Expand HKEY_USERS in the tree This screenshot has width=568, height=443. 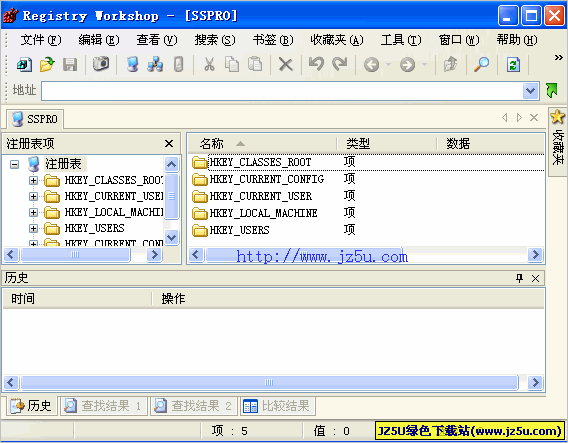[33, 228]
